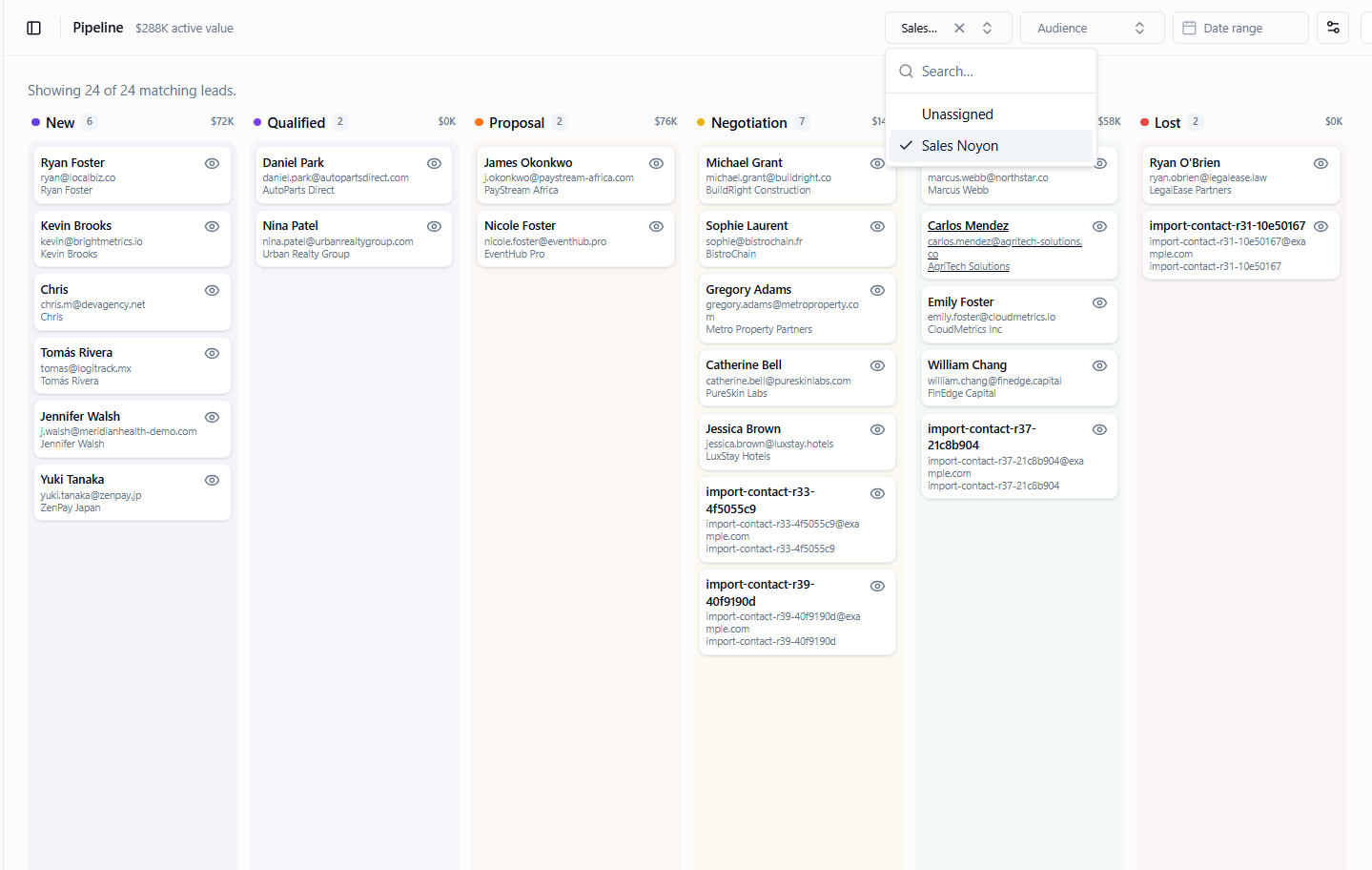1372x870 pixels.
Task: Open the Sales owner filter chevrons
Action: (x=987, y=29)
